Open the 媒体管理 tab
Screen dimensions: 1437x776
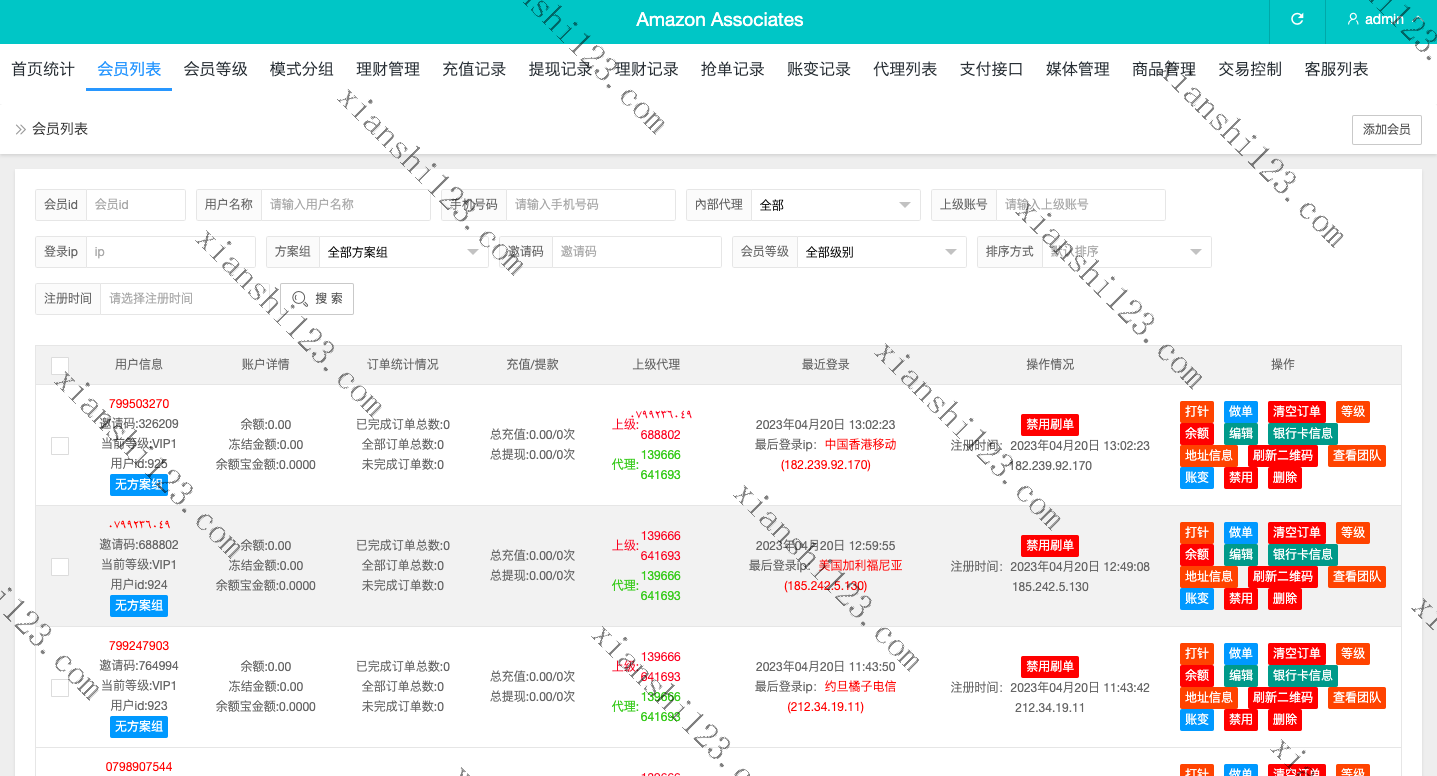[x=1078, y=69]
